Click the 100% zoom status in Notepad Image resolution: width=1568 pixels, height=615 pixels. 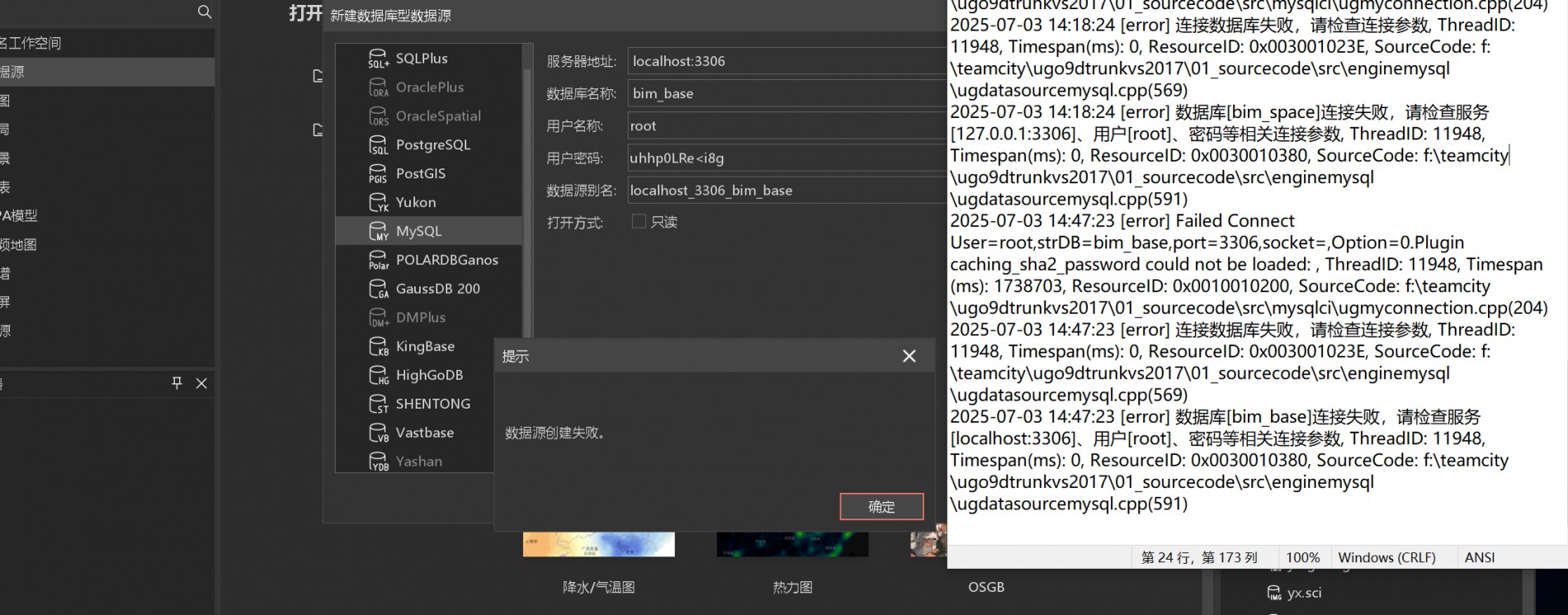click(1302, 557)
